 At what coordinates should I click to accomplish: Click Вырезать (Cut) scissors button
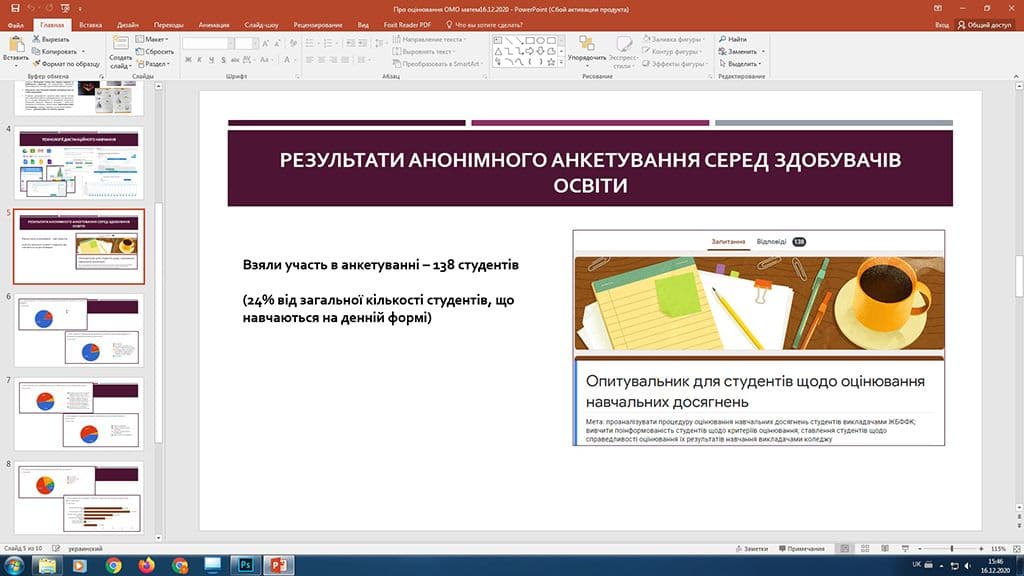[x=51, y=39]
